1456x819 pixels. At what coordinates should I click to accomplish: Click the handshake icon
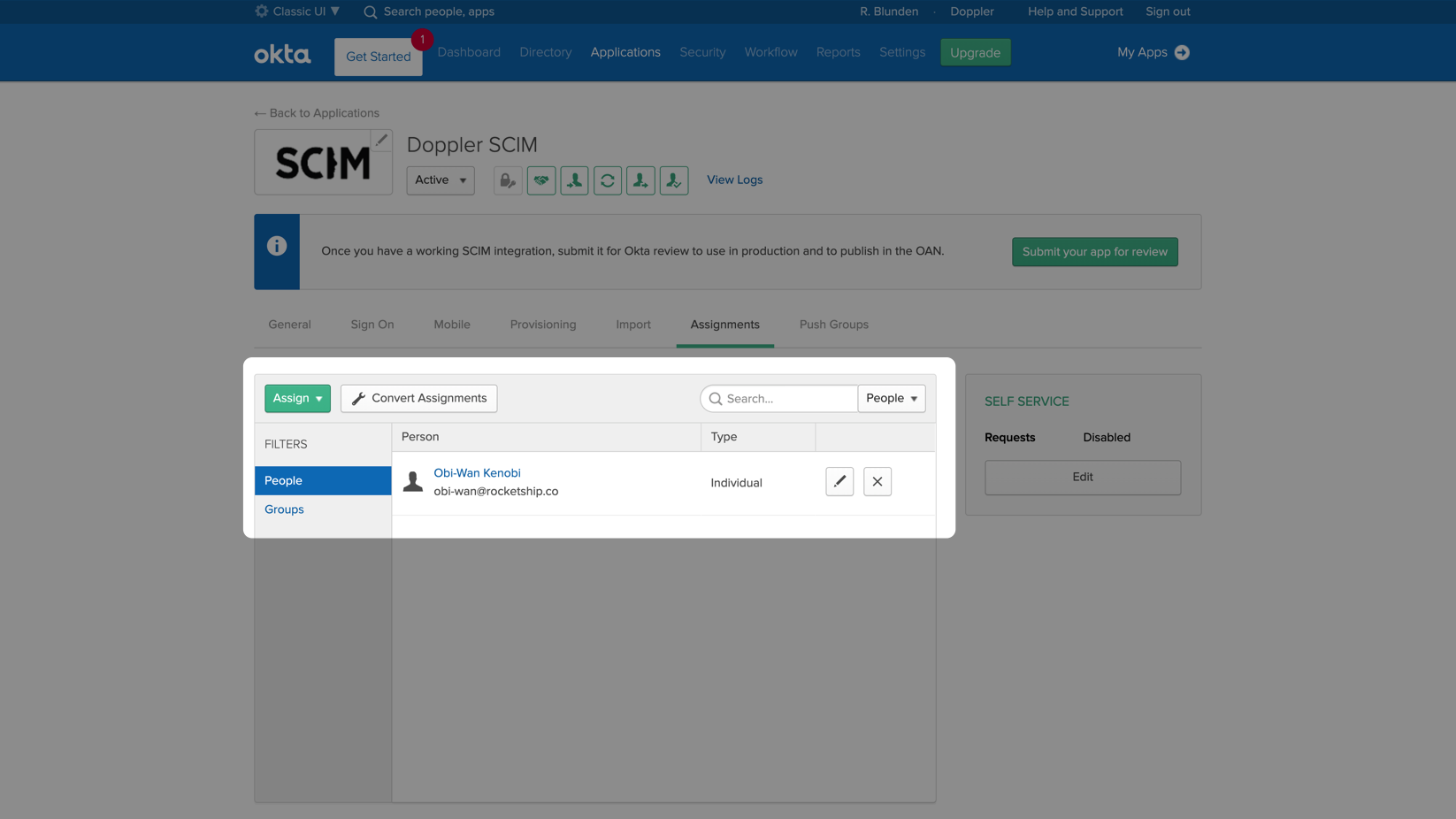[541, 180]
